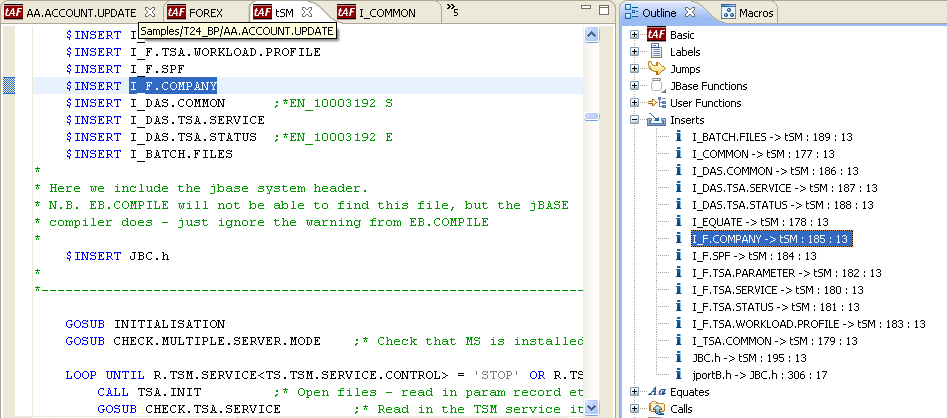Click the User Functions icon

pos(657,103)
